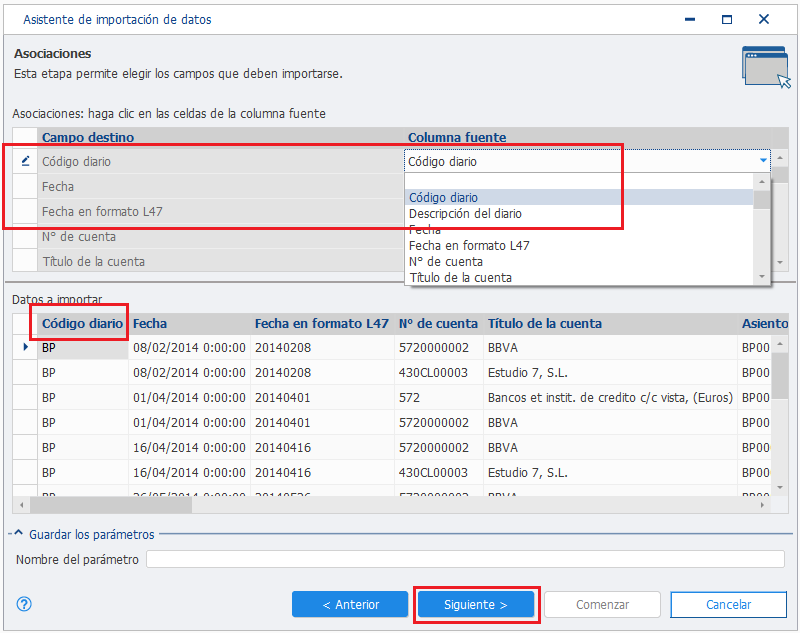Click the Código diario column header in data grid
The image size is (800, 633).
pos(83,323)
